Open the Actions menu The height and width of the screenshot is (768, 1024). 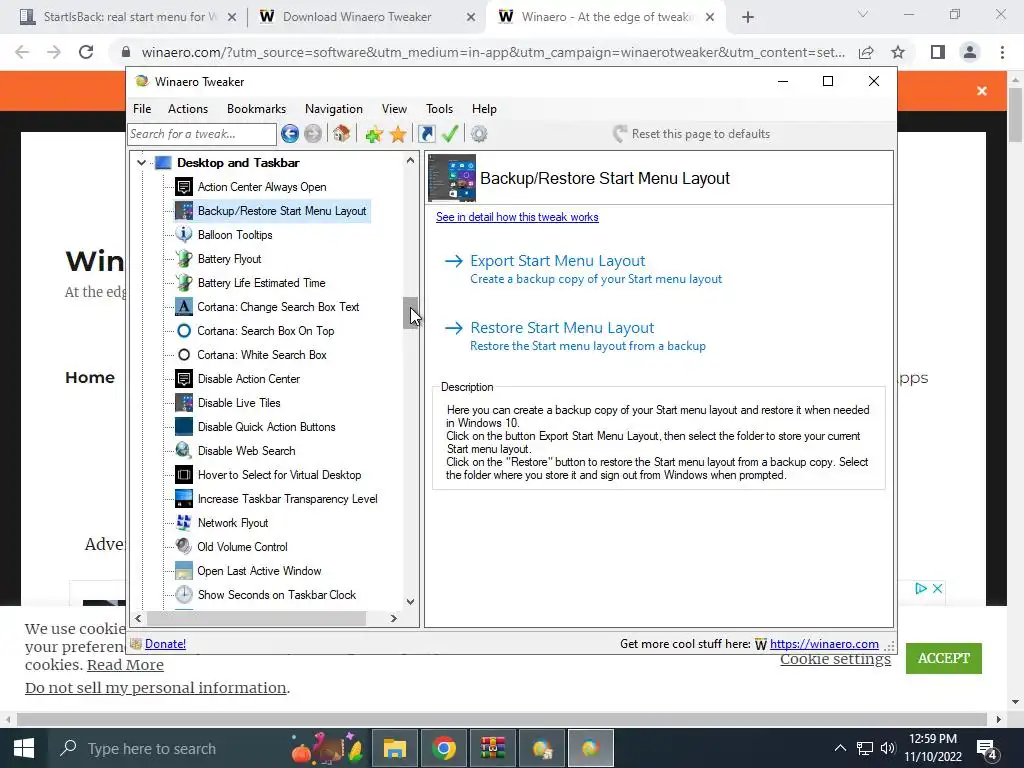coord(188,109)
